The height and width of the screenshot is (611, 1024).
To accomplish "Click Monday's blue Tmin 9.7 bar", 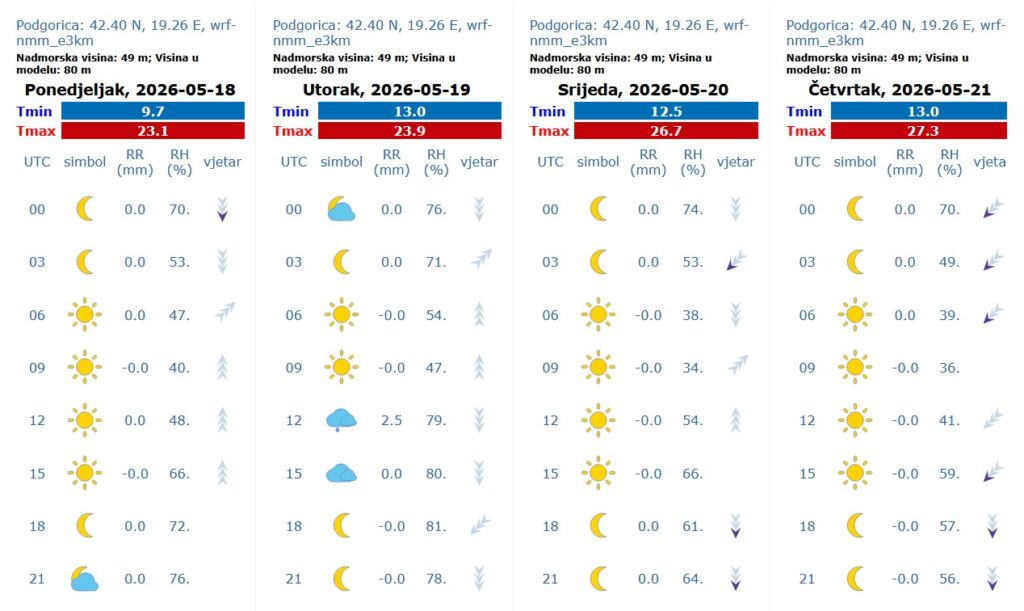I will (153, 111).
